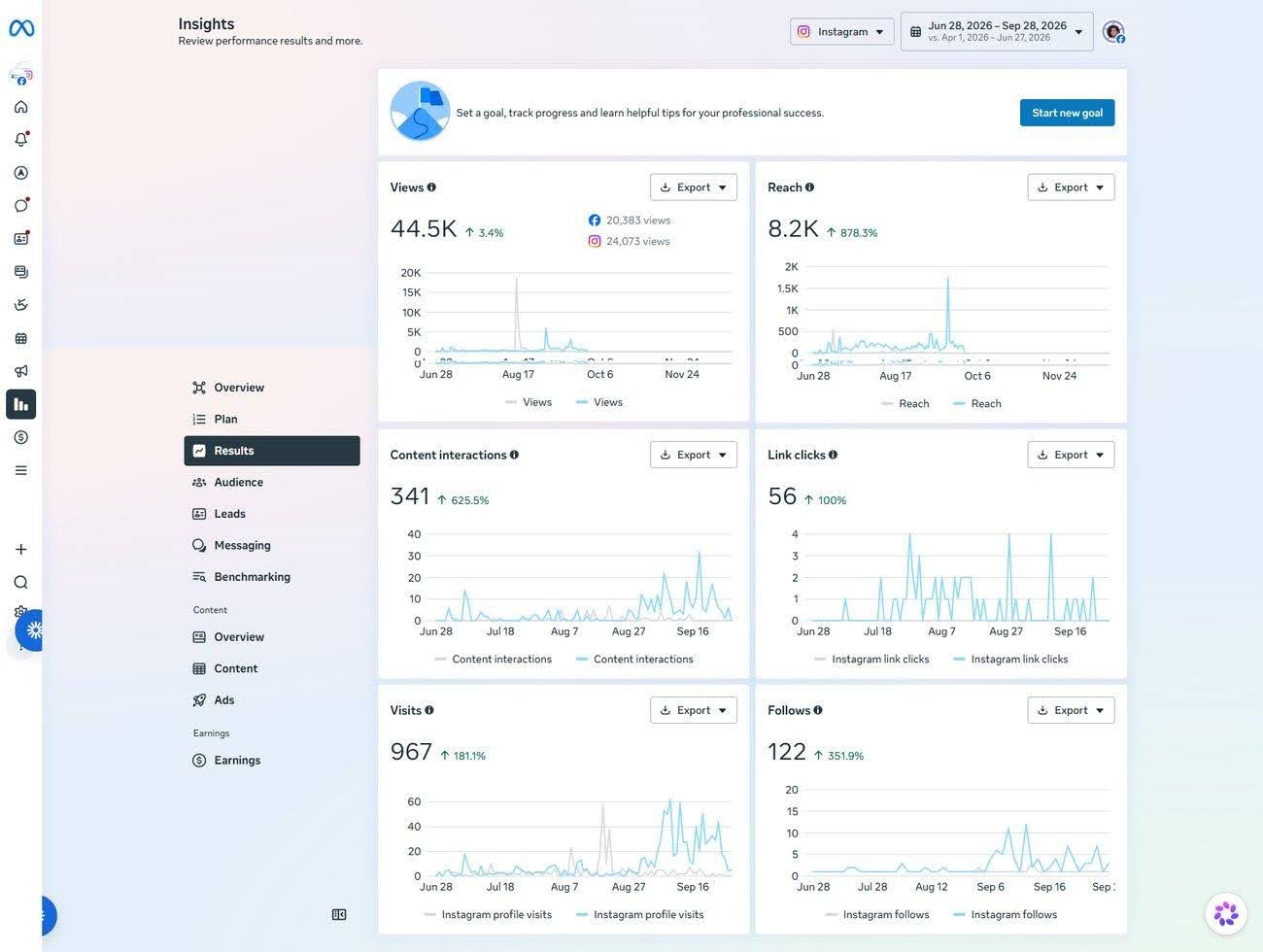Open the Reach Export dropdown

tap(1071, 187)
